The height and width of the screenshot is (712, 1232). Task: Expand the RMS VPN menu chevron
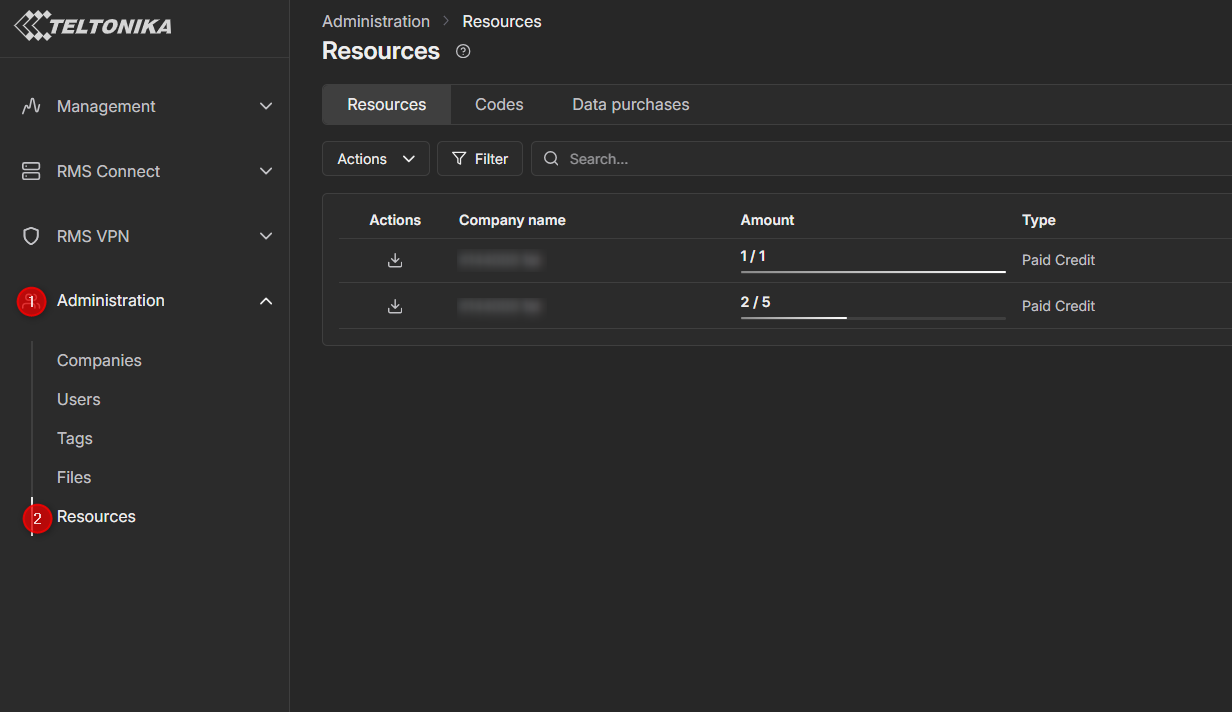point(266,236)
